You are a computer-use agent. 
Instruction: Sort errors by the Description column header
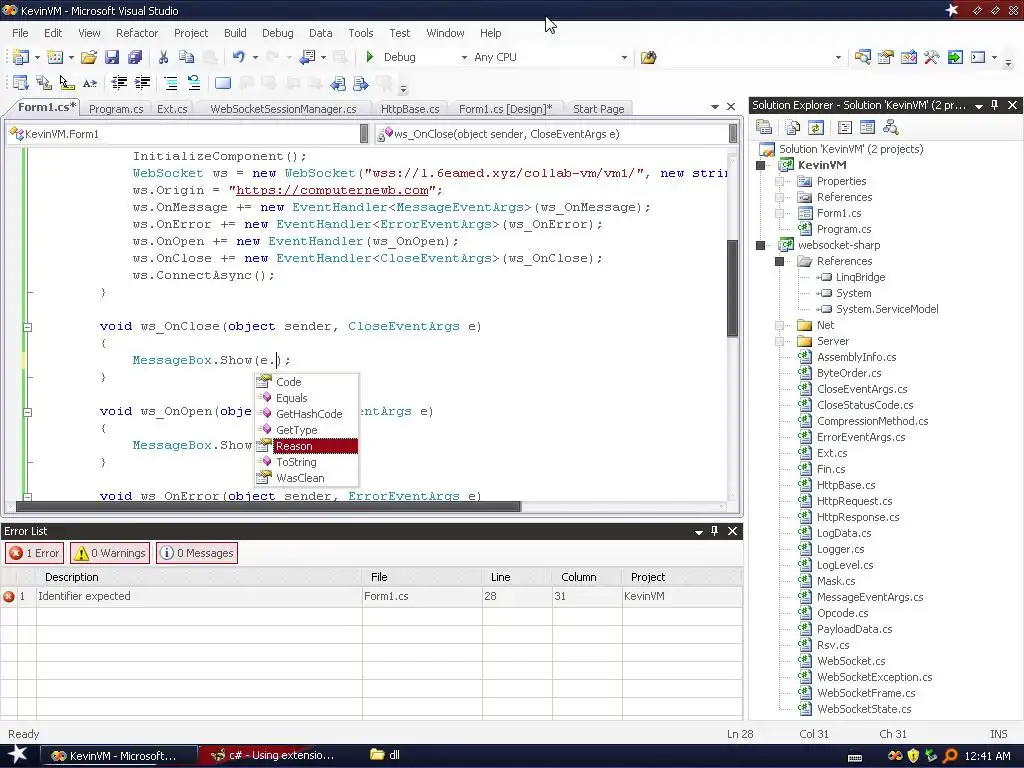(x=199, y=577)
